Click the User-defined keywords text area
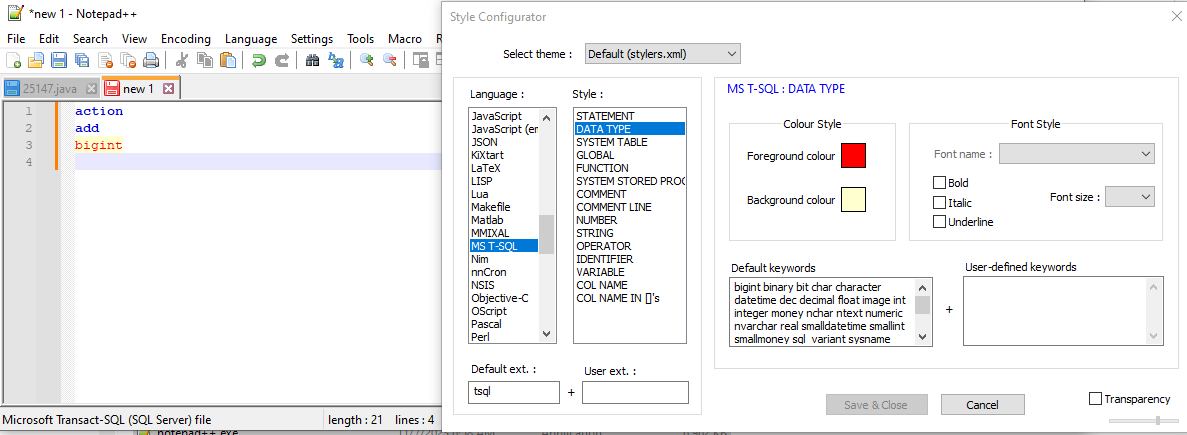This screenshot has width=1187, height=435. [x=1062, y=311]
